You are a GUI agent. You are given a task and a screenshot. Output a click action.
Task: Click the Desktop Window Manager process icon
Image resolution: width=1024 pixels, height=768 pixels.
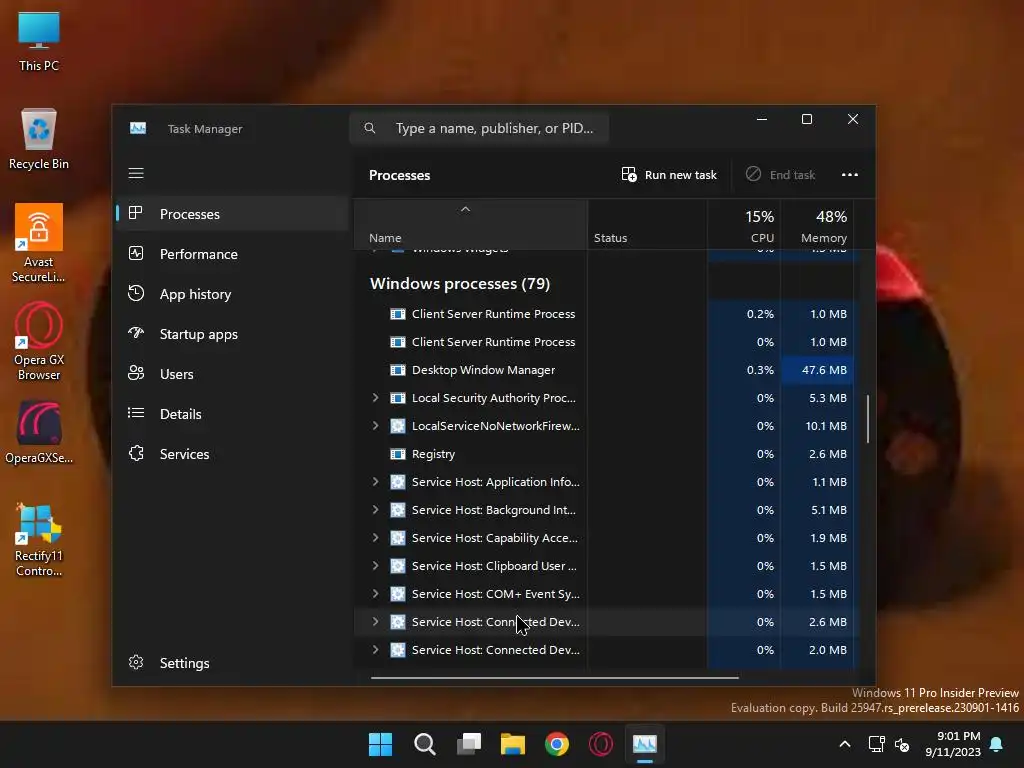(398, 370)
